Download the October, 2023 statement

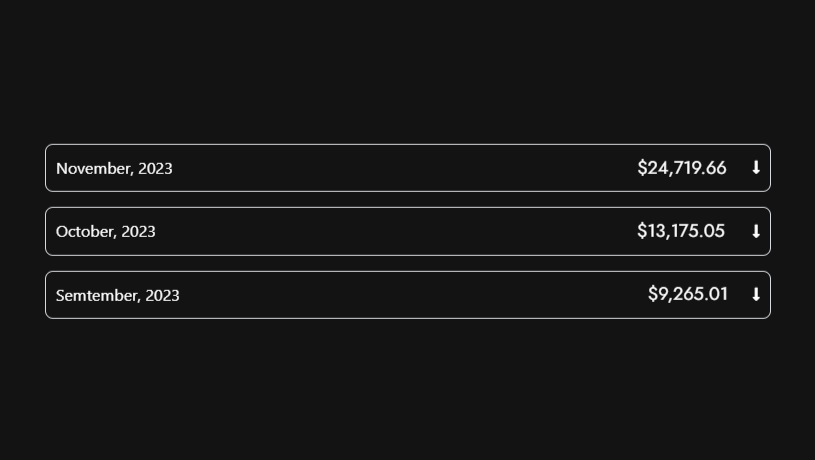[x=756, y=231]
